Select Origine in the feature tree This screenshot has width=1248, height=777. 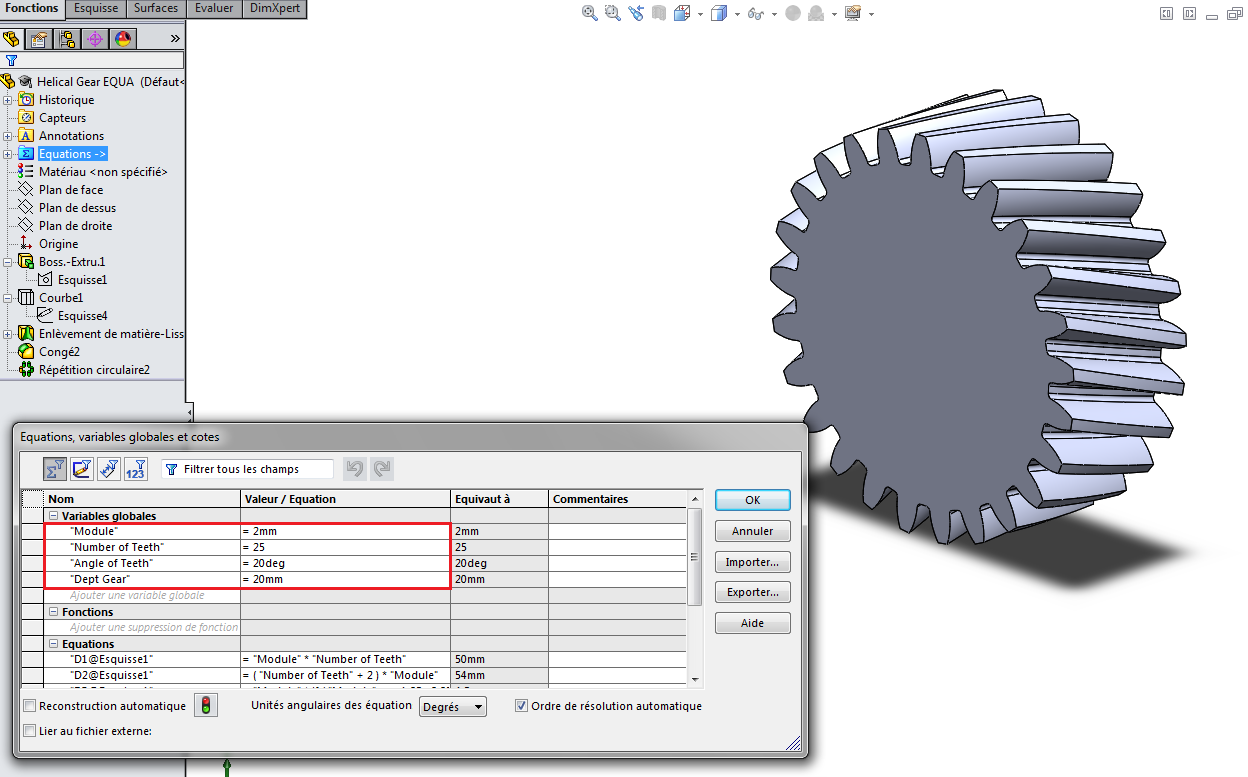[58, 243]
